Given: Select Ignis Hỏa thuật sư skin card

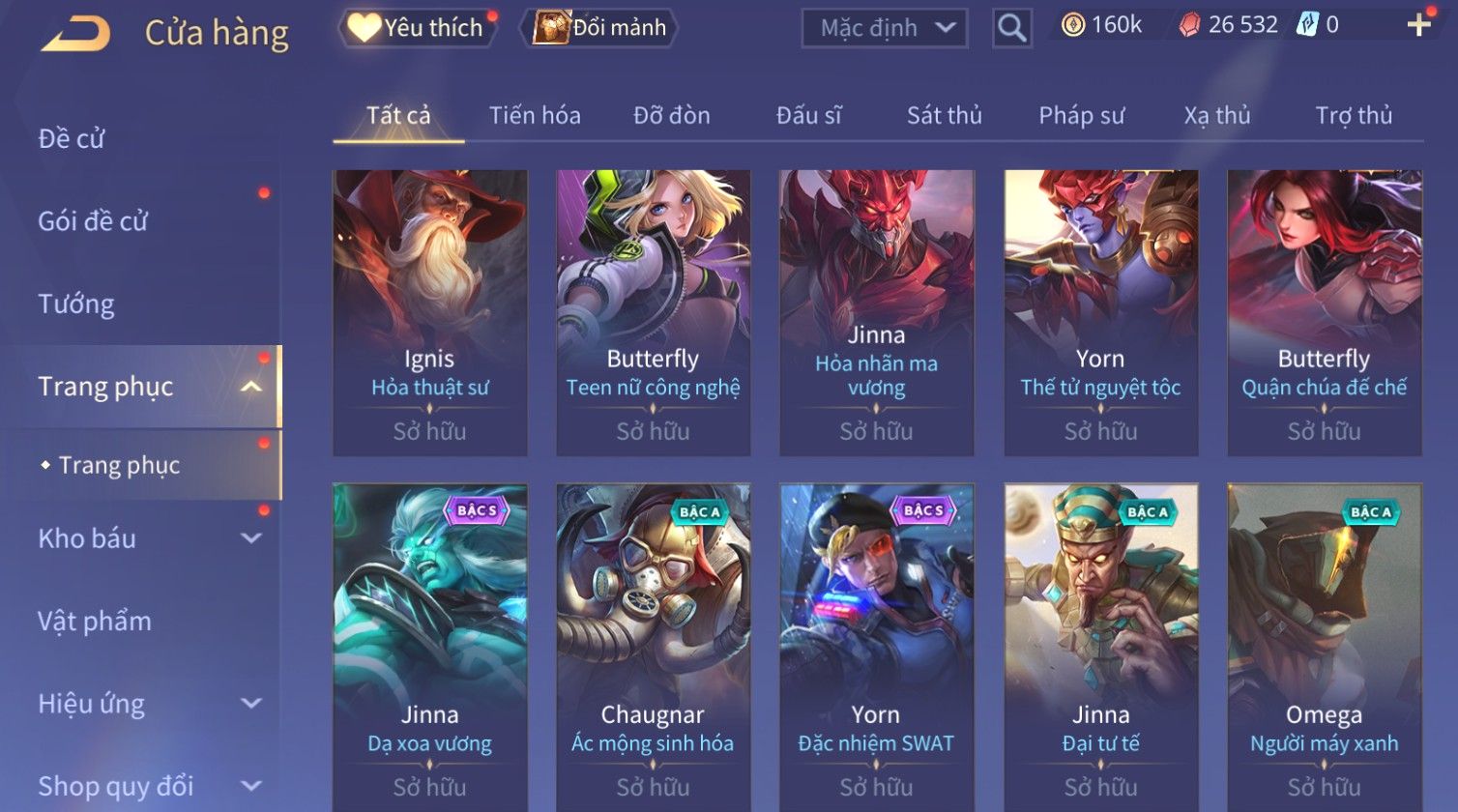Looking at the screenshot, I should point(430,313).
